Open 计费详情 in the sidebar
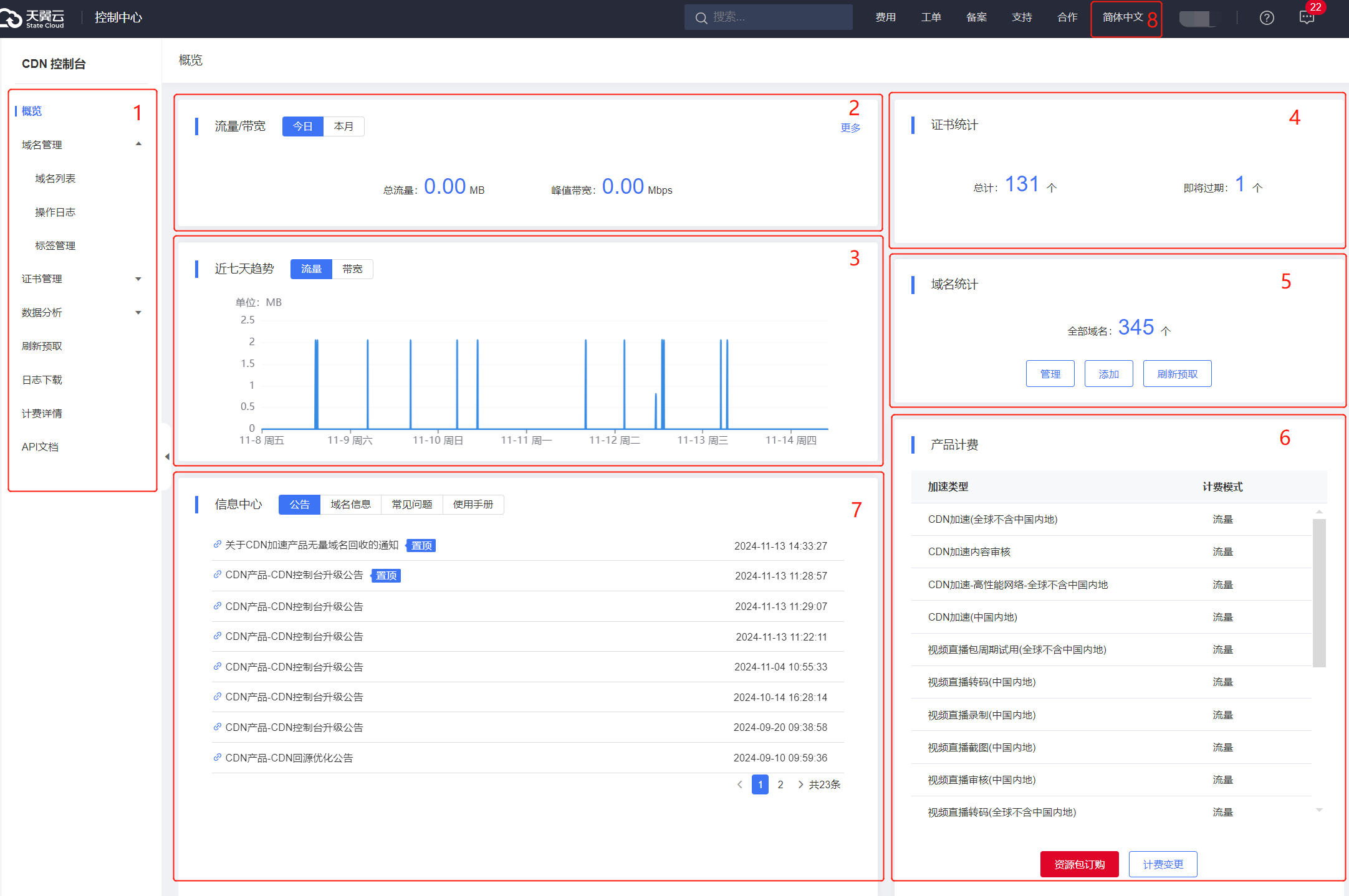Image resolution: width=1349 pixels, height=896 pixels. click(42, 413)
